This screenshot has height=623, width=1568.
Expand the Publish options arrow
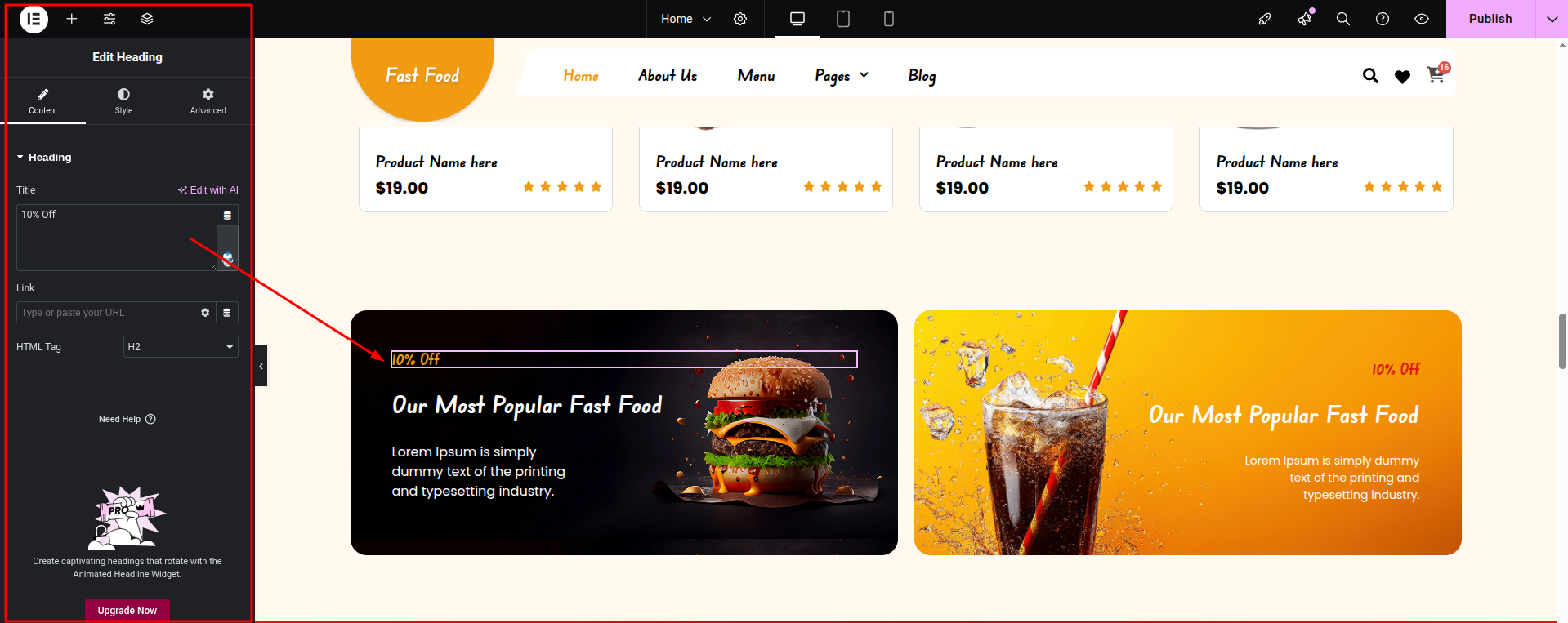(x=1552, y=19)
